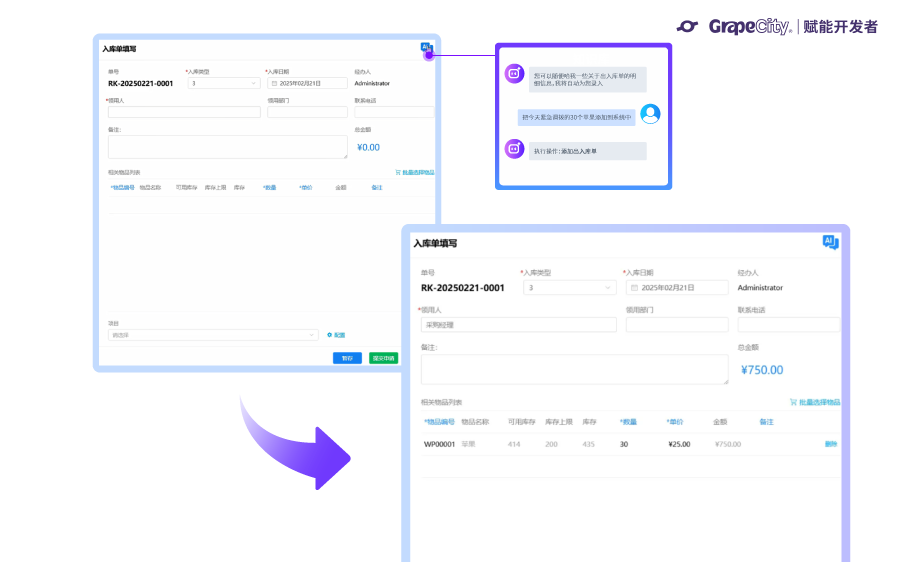Image resolution: width=900 pixels, height=562 pixels.
Task: Open the AI assistant icon in the ¥0.00 form
Action: [x=425, y=48]
